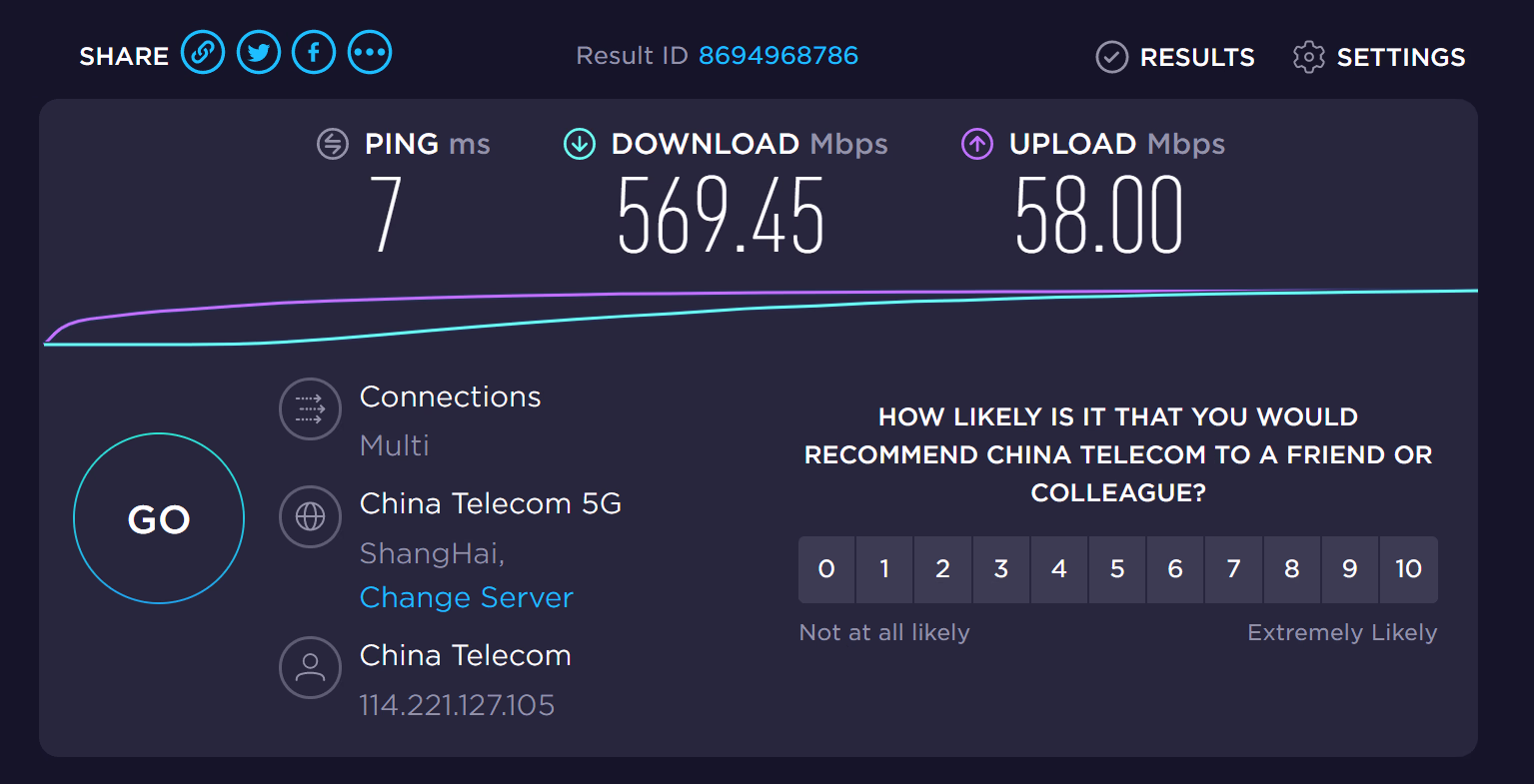
Task: Share result on Facebook
Action: coord(314,53)
